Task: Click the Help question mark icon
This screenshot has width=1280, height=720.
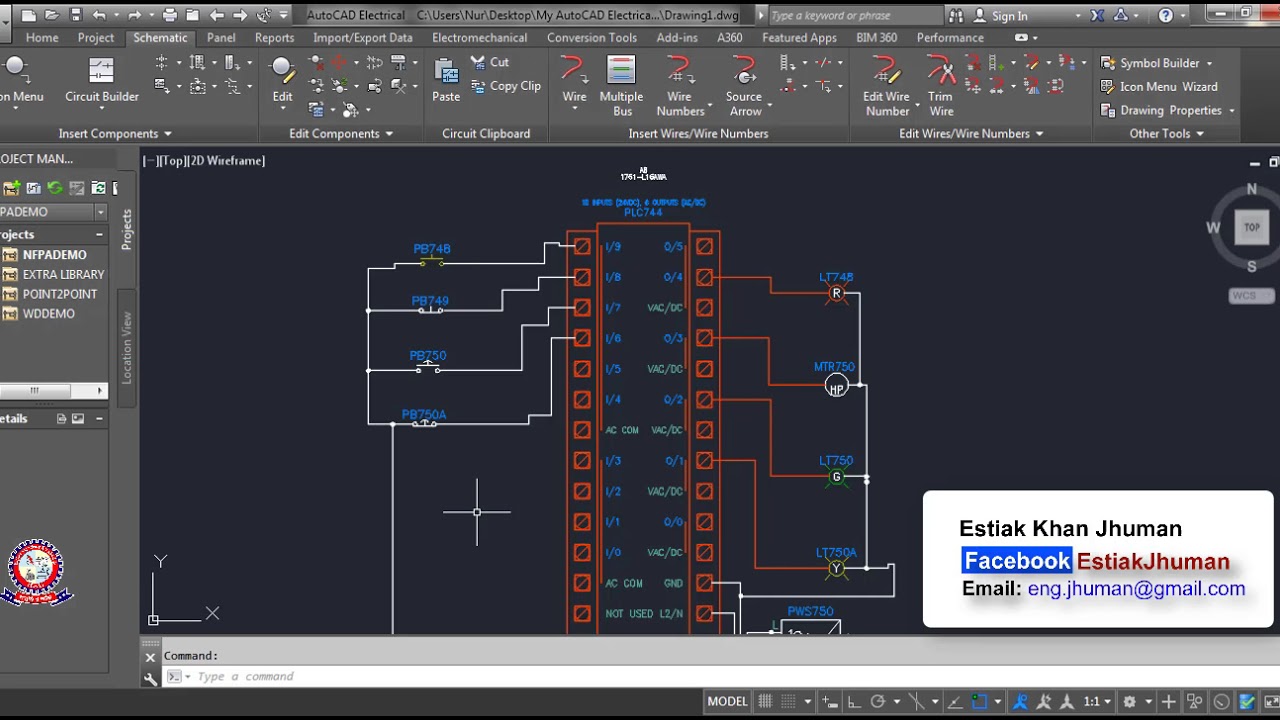Action: [1166, 16]
